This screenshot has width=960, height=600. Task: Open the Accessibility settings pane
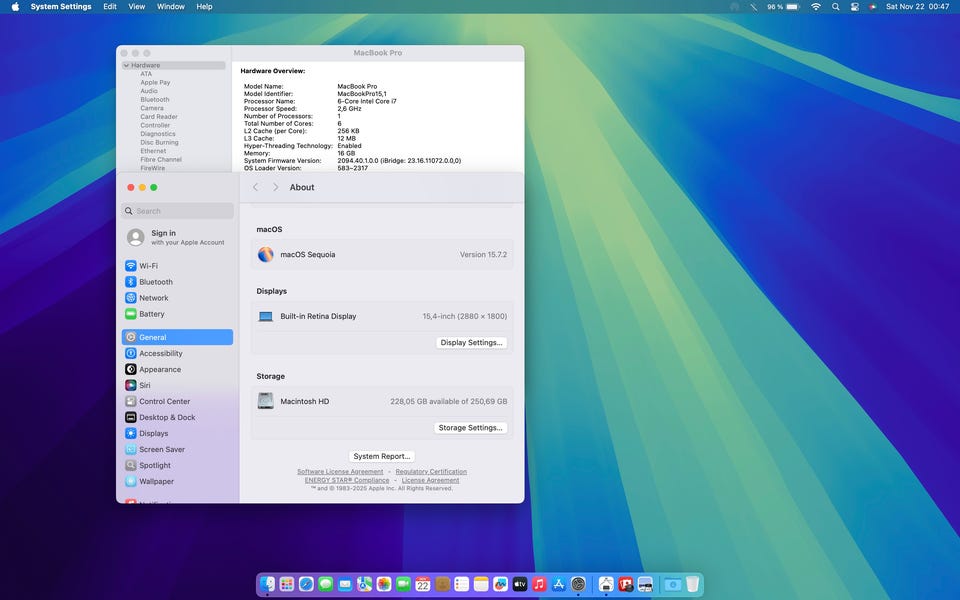[x=160, y=353]
